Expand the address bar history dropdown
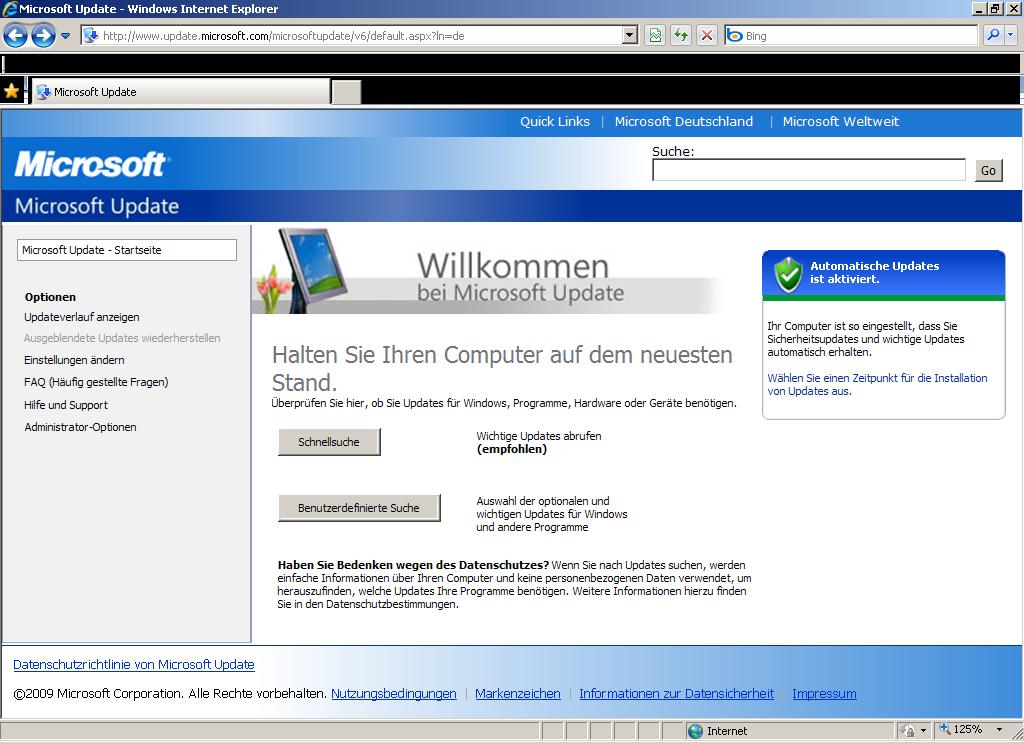The height and width of the screenshot is (744, 1024). coord(630,36)
